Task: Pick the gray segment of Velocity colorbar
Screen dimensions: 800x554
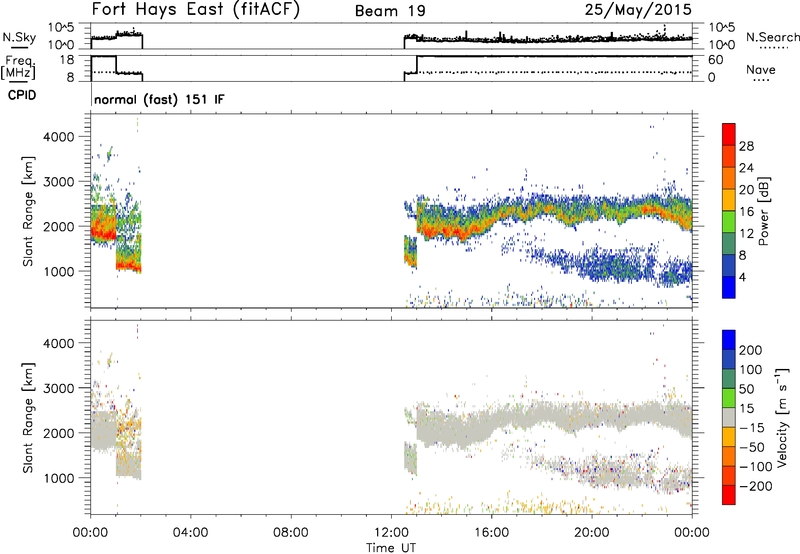Action: point(730,413)
